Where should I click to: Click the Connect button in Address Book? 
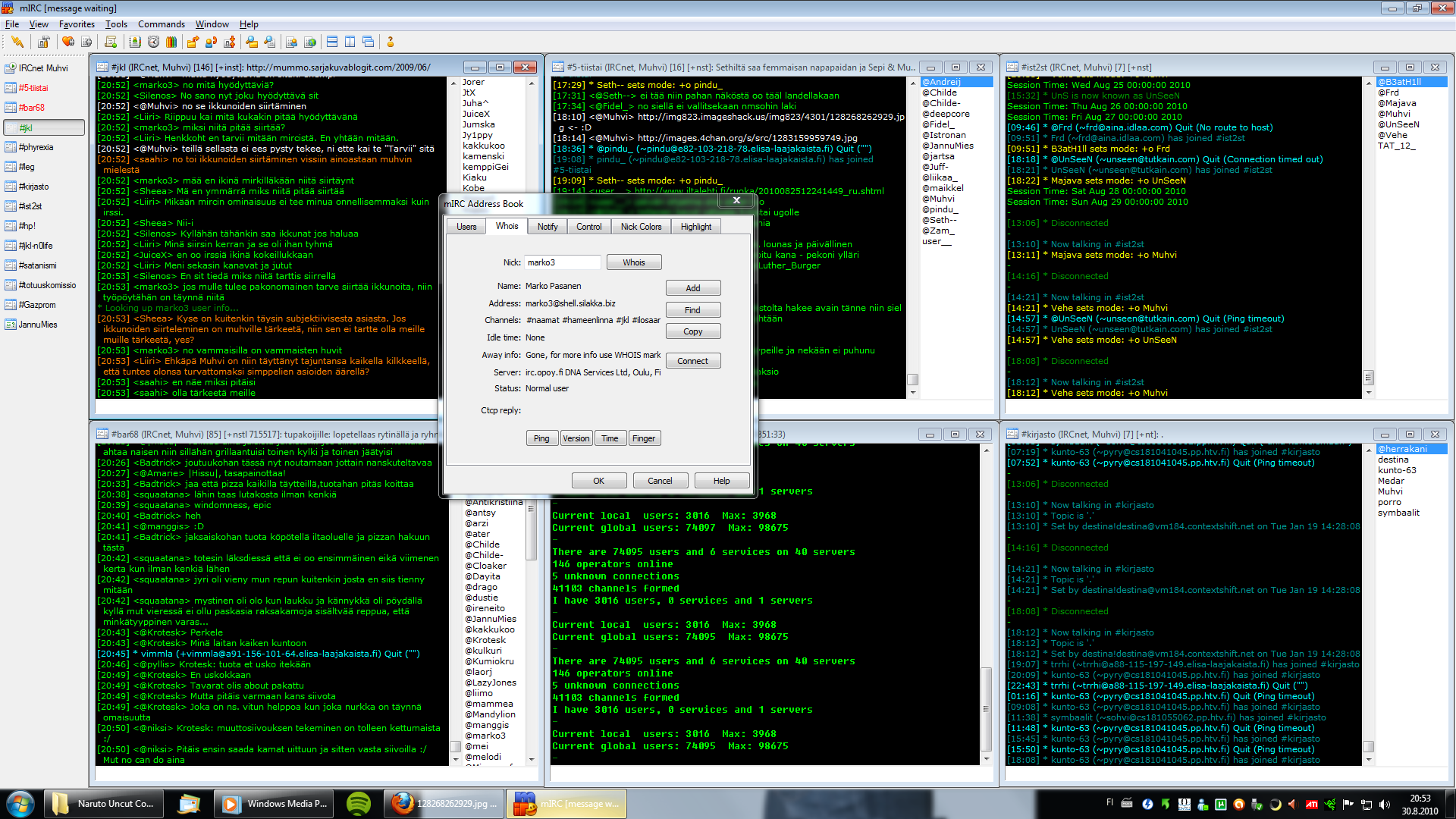click(692, 361)
